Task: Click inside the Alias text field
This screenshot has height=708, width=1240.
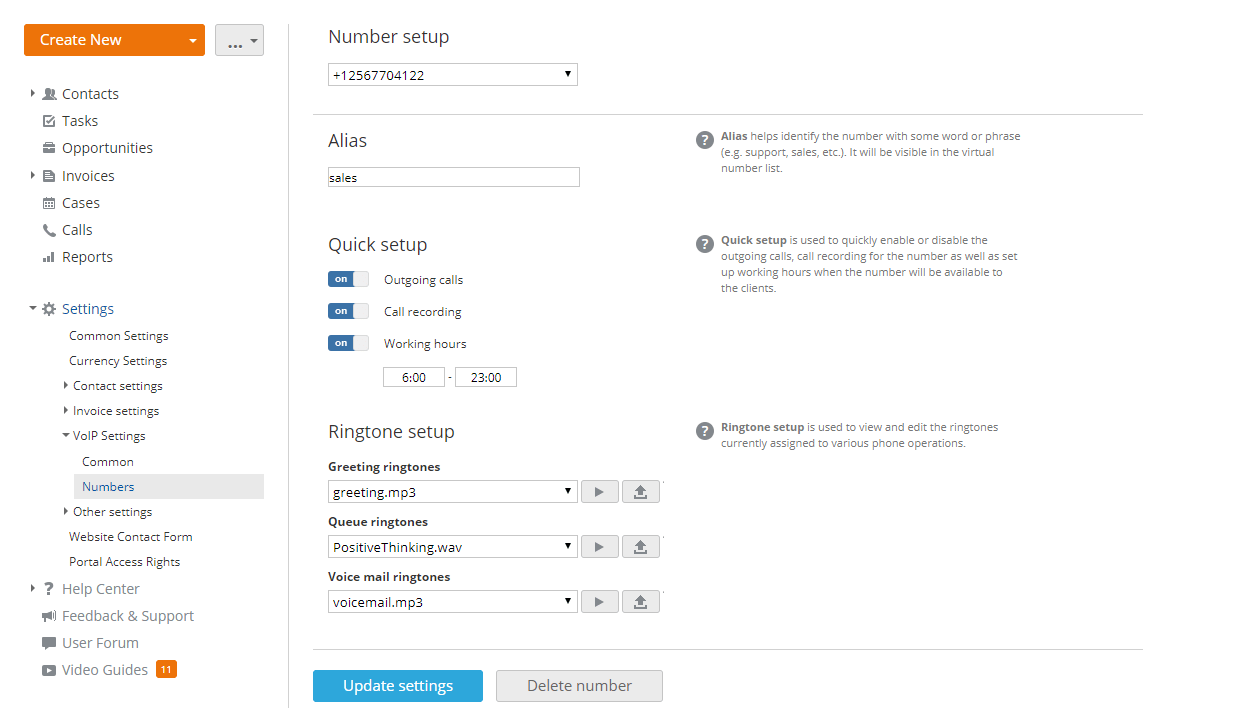Action: tap(452, 176)
